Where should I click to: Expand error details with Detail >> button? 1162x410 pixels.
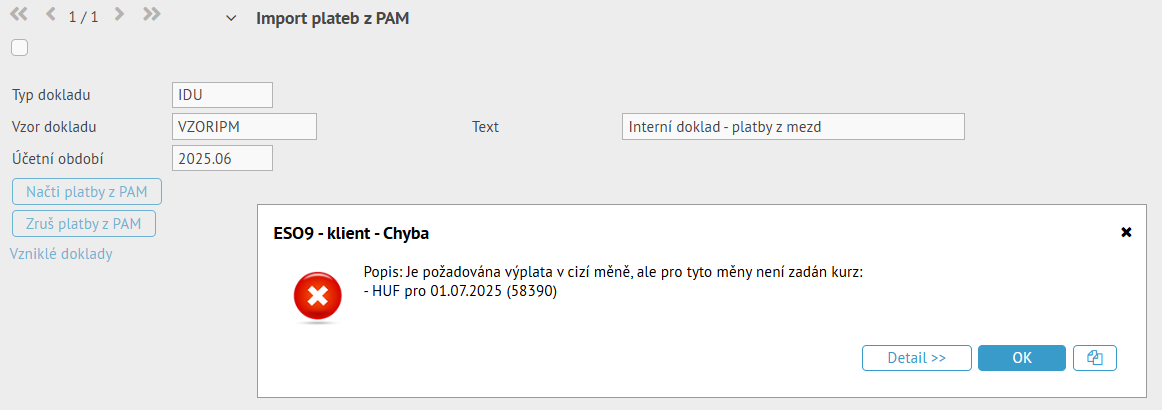[917, 357]
